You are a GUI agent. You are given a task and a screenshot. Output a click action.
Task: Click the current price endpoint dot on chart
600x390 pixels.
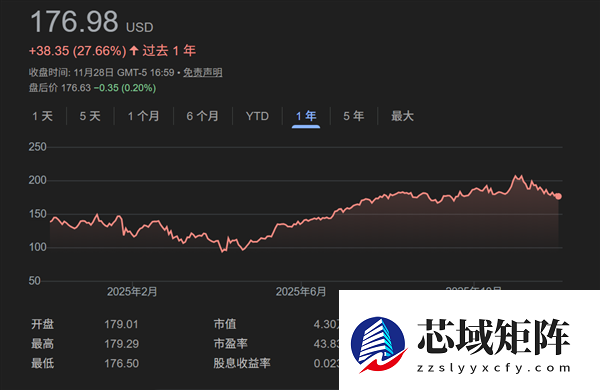pyautogui.click(x=558, y=196)
